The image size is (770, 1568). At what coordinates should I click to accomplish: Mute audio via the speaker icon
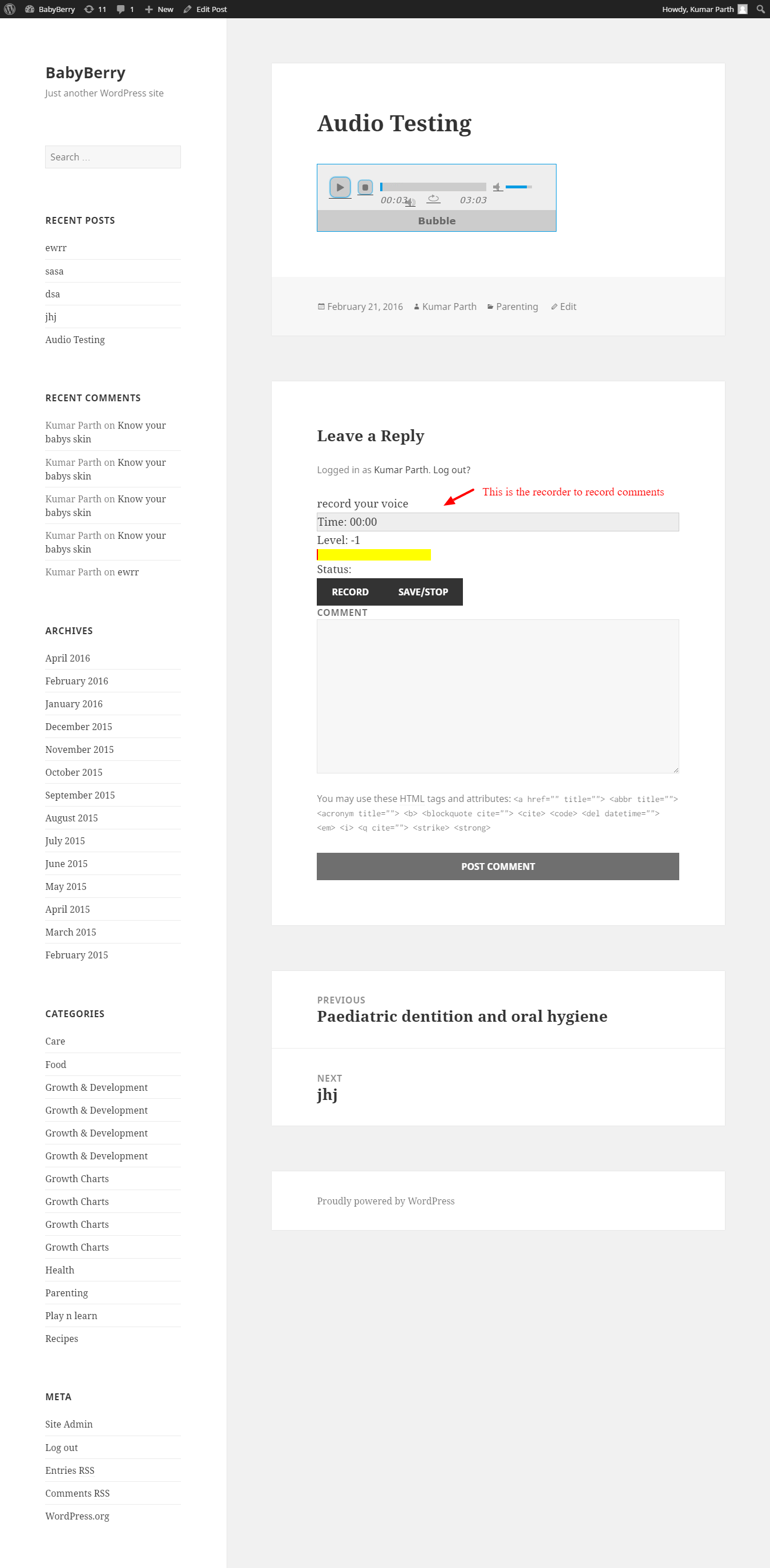pos(497,187)
